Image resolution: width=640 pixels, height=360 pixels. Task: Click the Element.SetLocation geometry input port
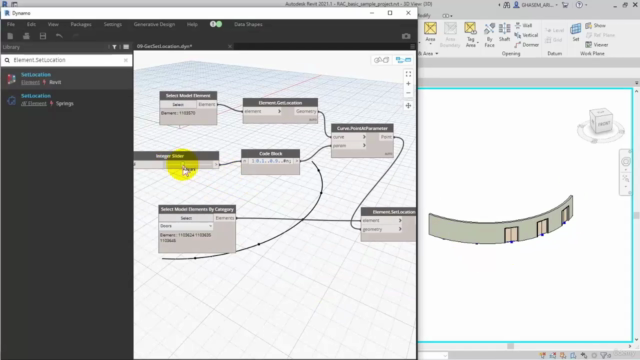(x=382, y=229)
